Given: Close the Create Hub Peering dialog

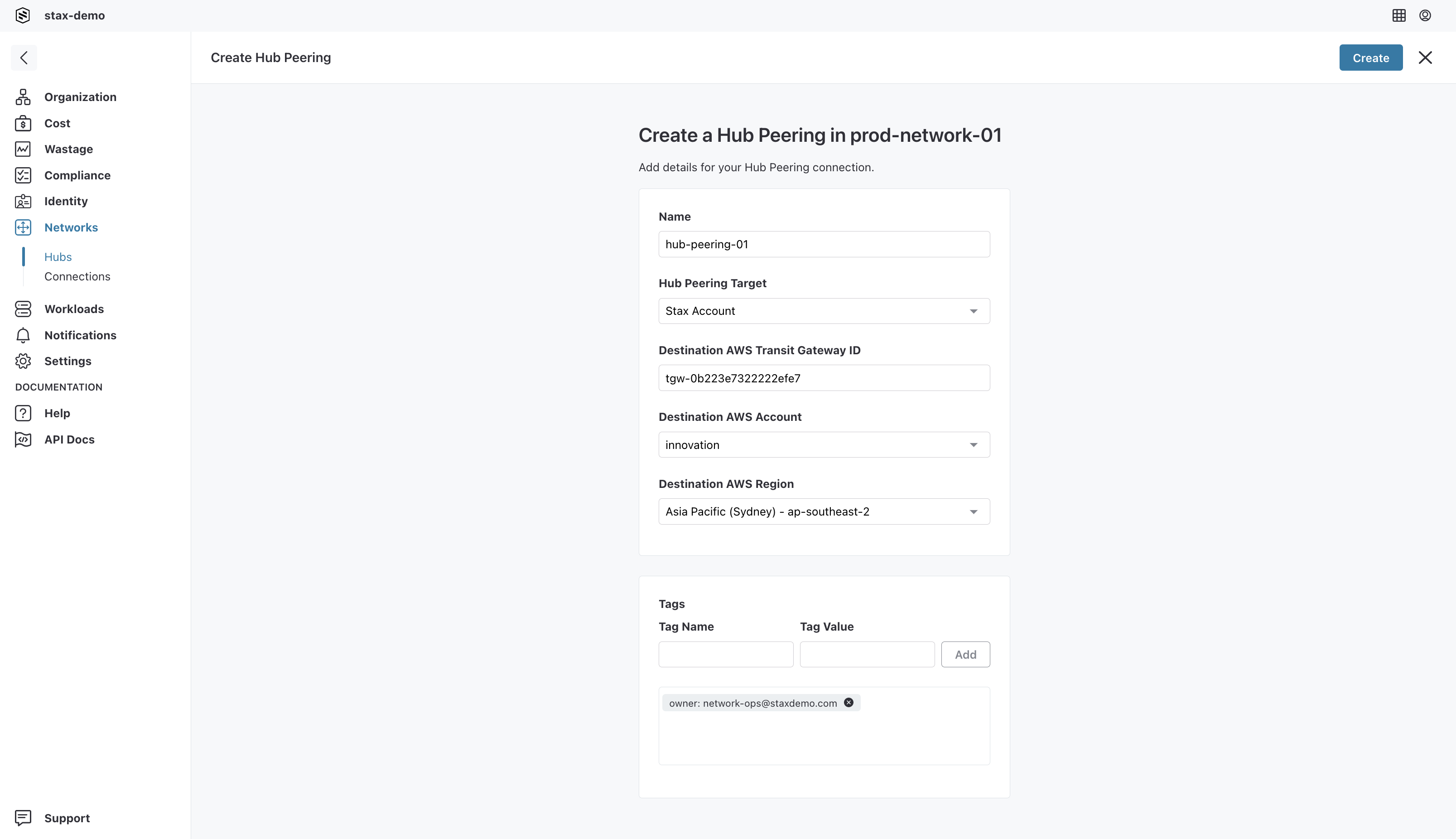Looking at the screenshot, I should (1426, 58).
